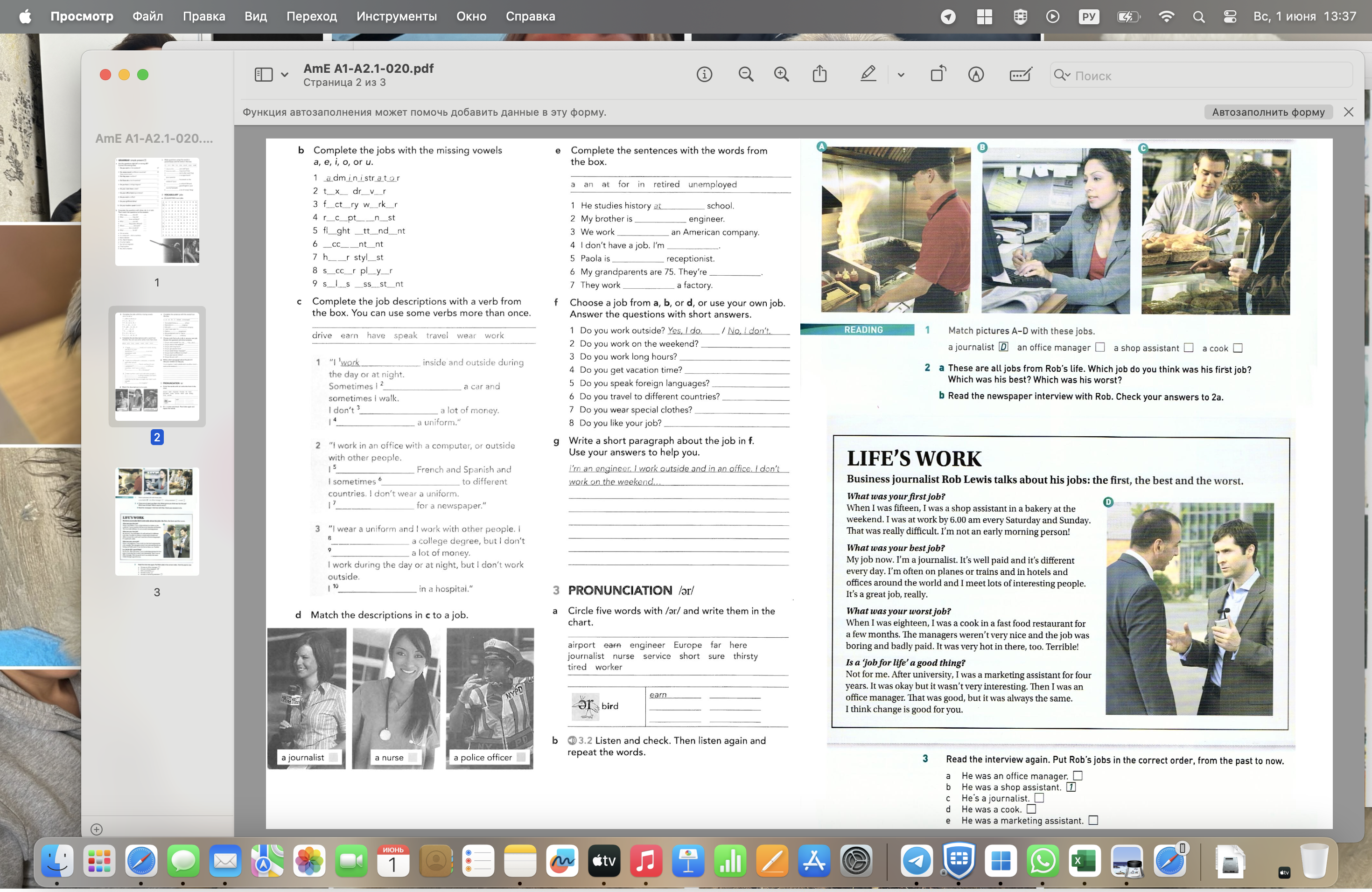The height and width of the screenshot is (892, 1372).
Task: Tick the 'He was an office manager' box
Action: click(1078, 776)
